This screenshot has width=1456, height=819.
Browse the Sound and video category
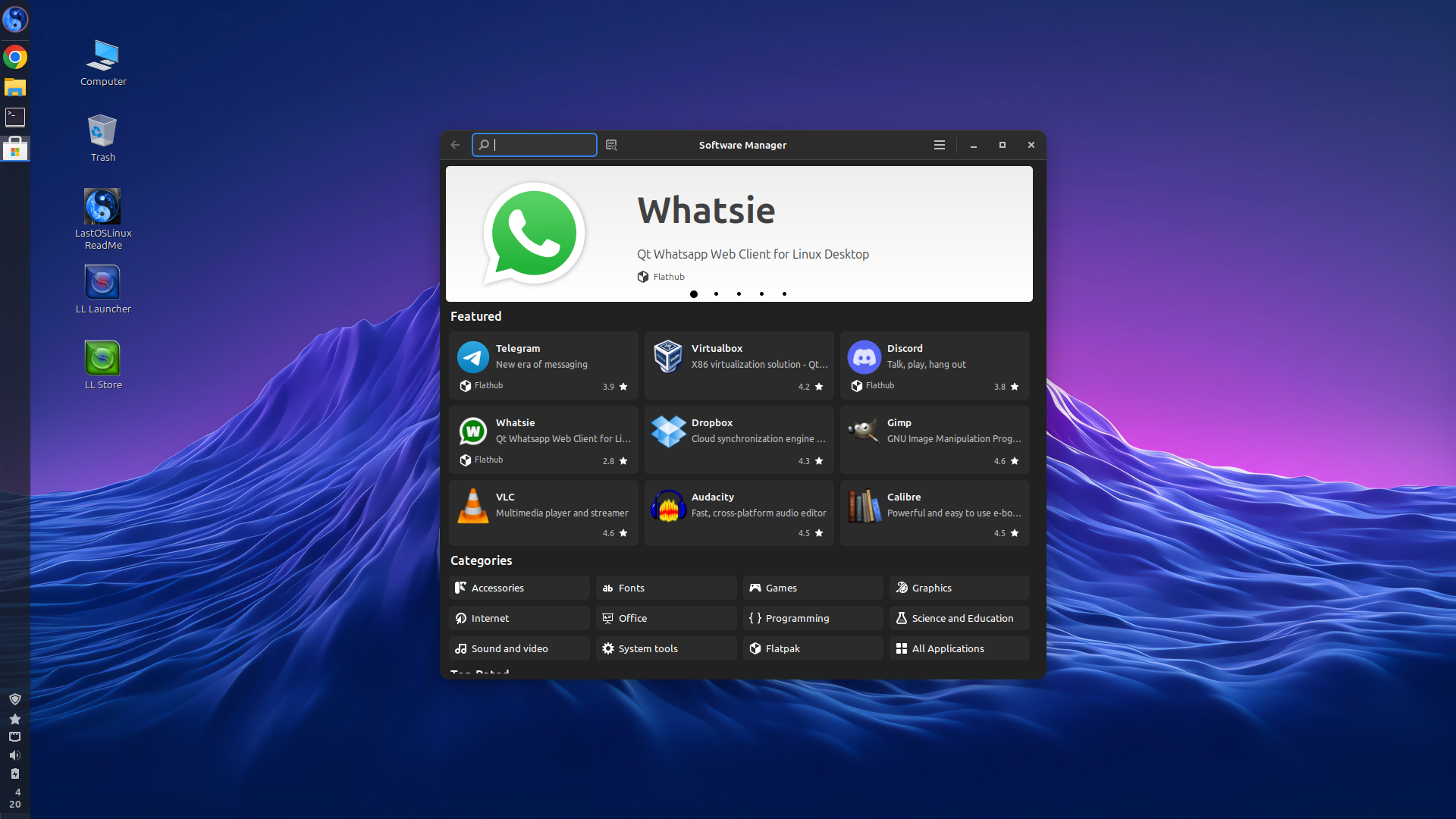519,648
